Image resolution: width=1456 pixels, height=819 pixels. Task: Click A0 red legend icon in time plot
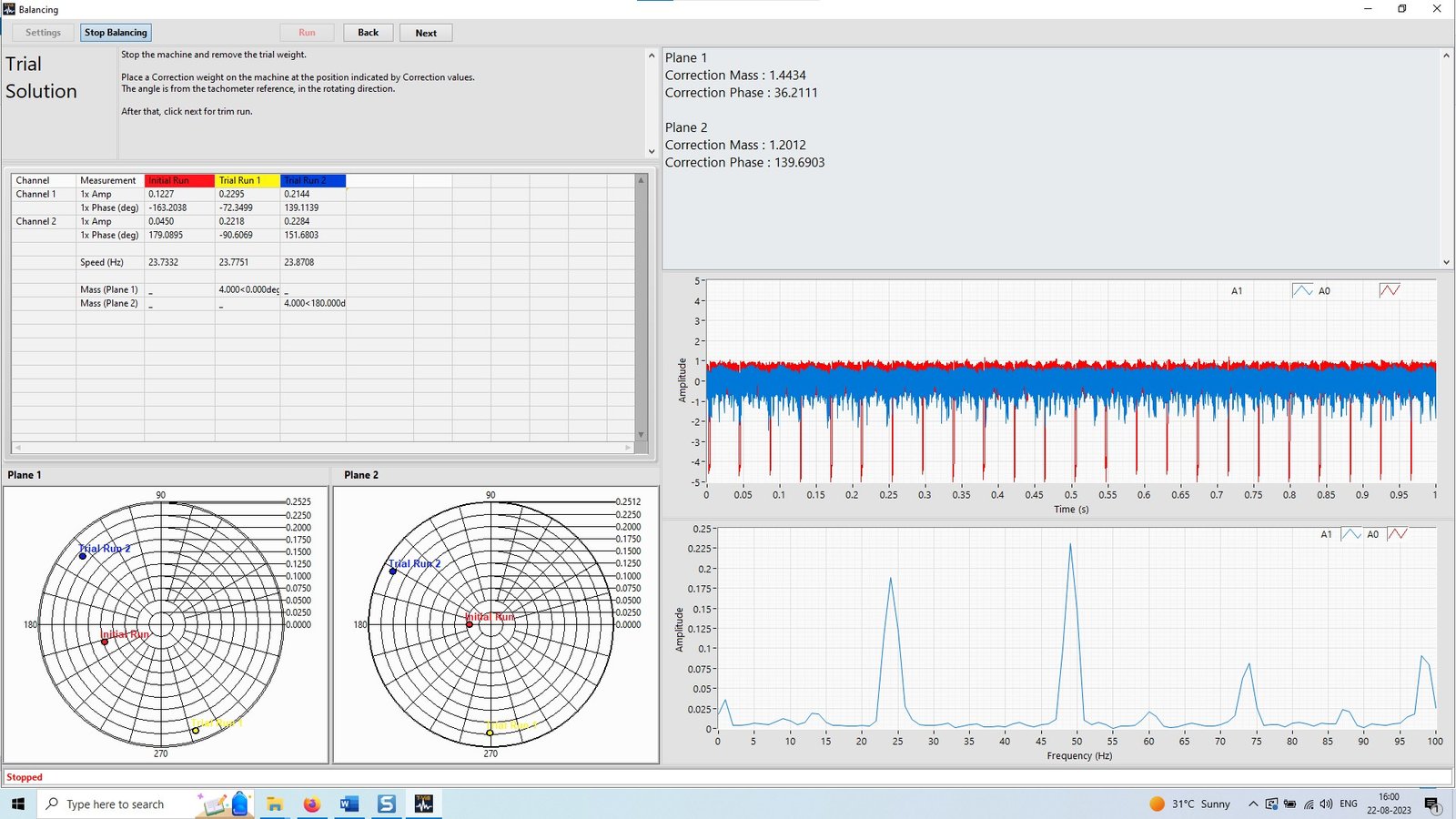pyautogui.click(x=1390, y=290)
